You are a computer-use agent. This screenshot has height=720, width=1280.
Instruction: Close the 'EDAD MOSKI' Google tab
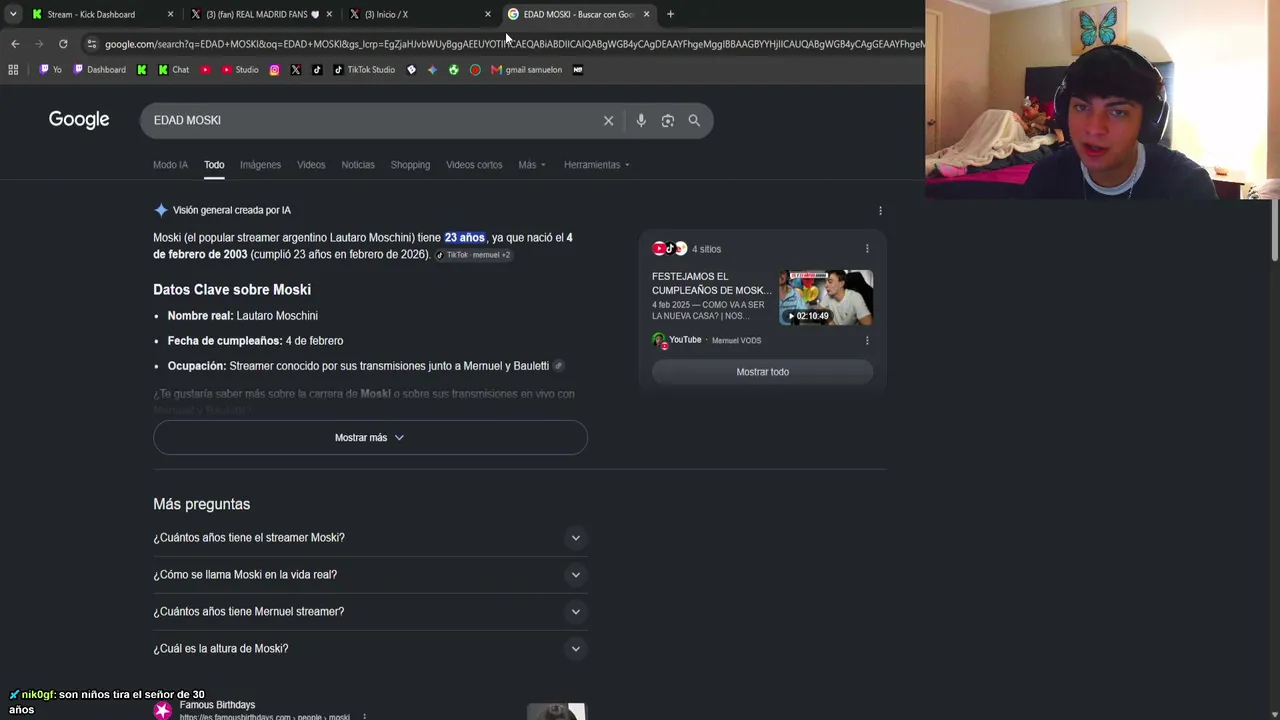647,14
